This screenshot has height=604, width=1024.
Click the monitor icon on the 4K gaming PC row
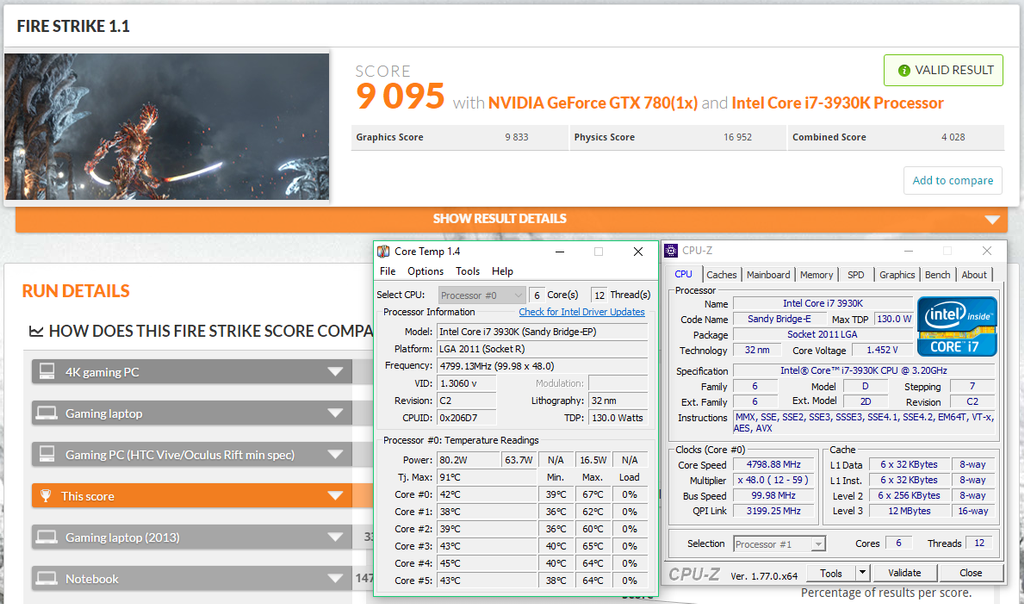(47, 372)
